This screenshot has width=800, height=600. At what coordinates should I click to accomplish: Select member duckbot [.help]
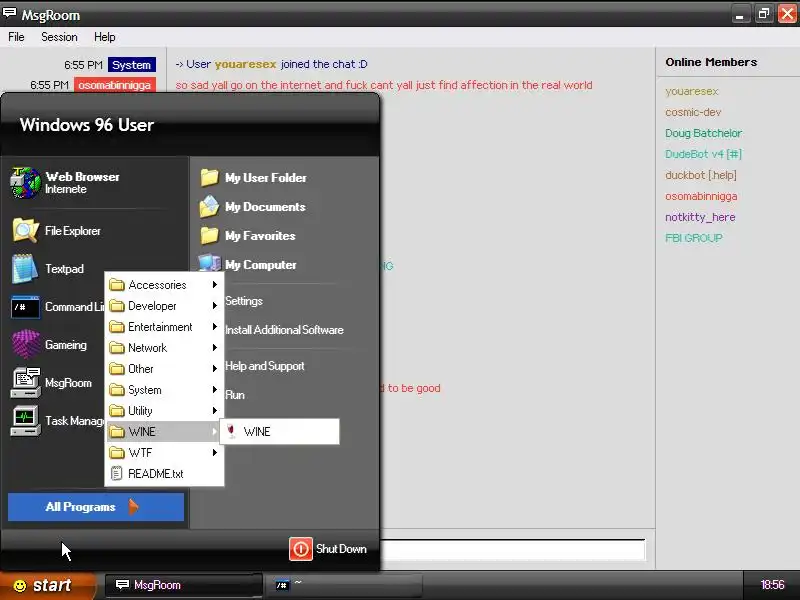701,175
